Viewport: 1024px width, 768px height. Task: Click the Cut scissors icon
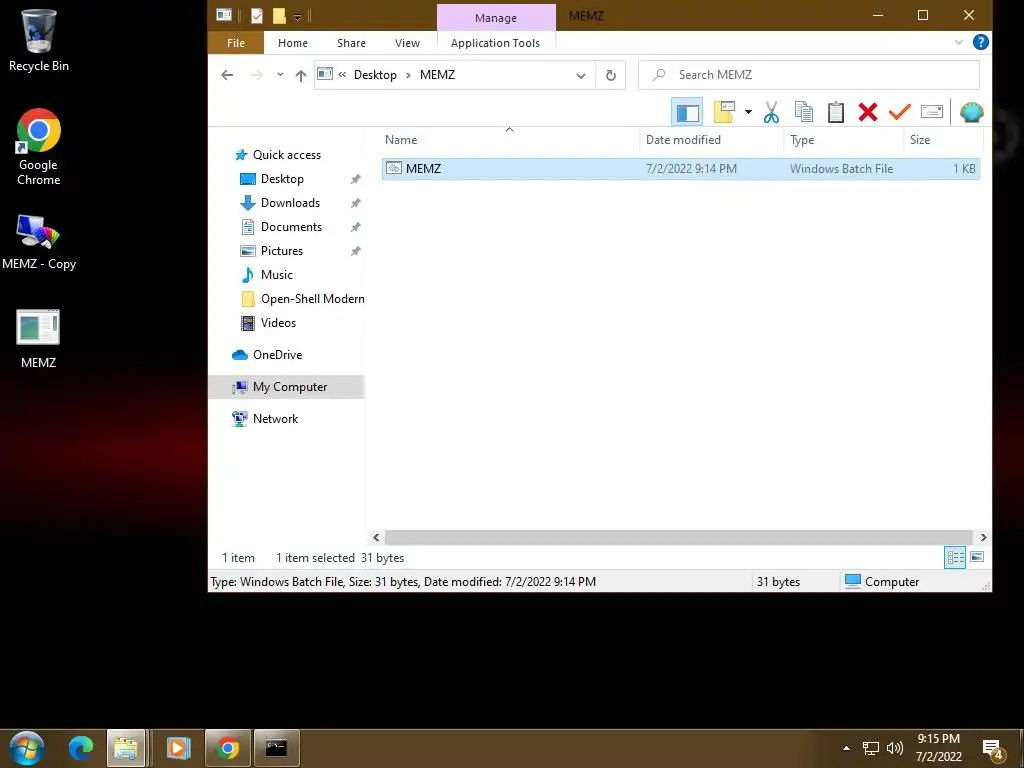click(771, 112)
